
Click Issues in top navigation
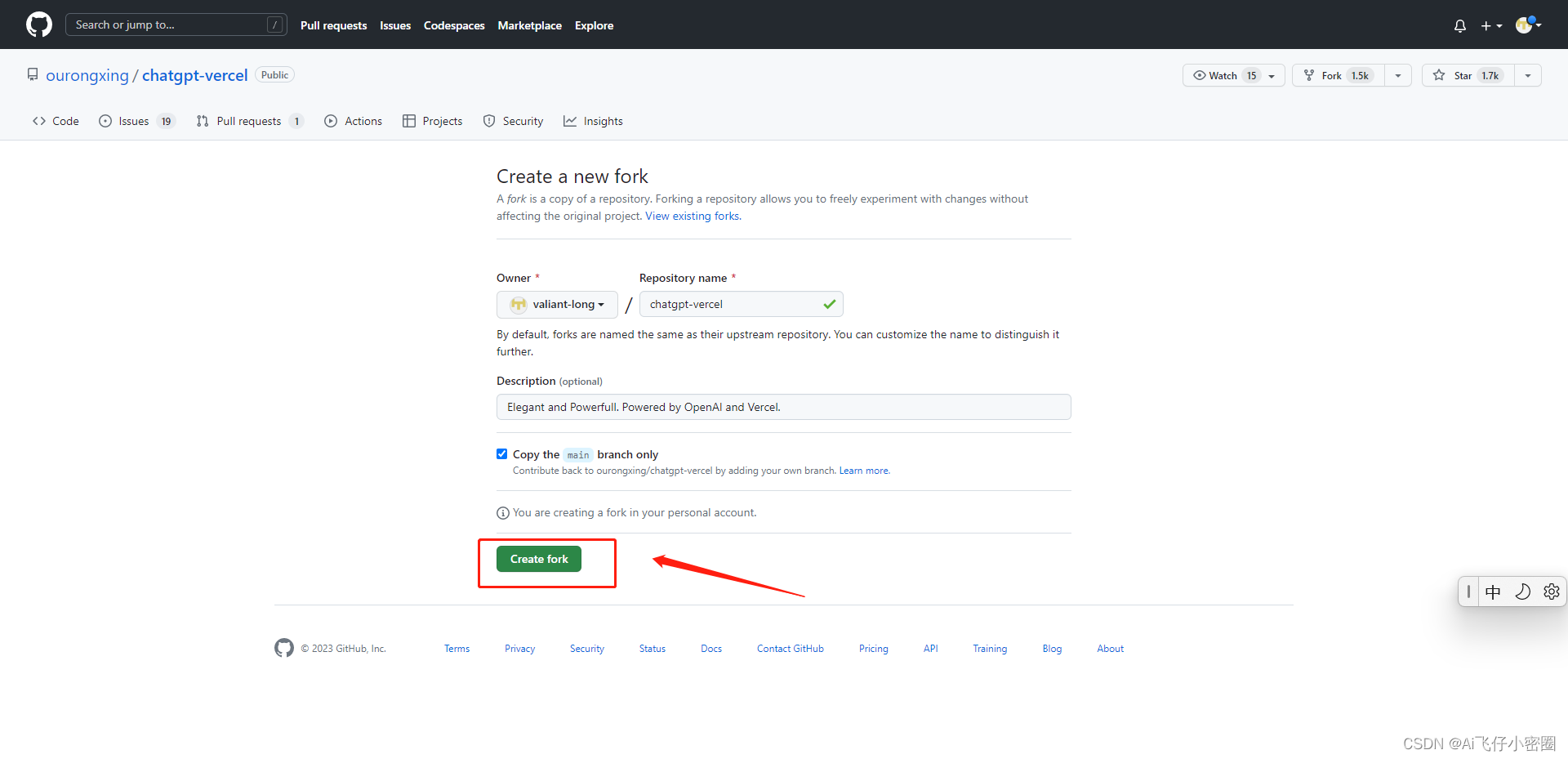[x=395, y=25]
